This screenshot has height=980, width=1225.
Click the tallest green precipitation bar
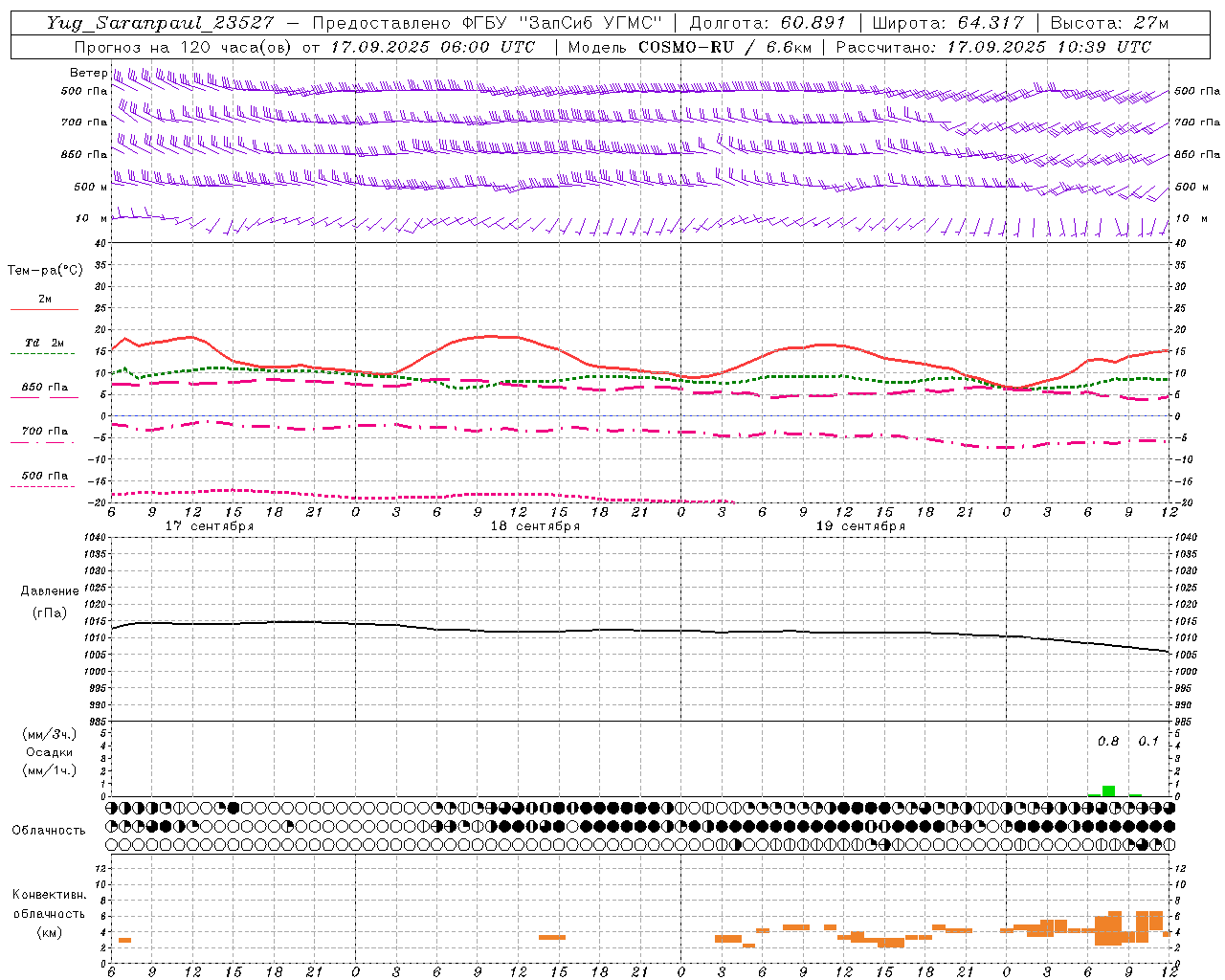[1108, 791]
